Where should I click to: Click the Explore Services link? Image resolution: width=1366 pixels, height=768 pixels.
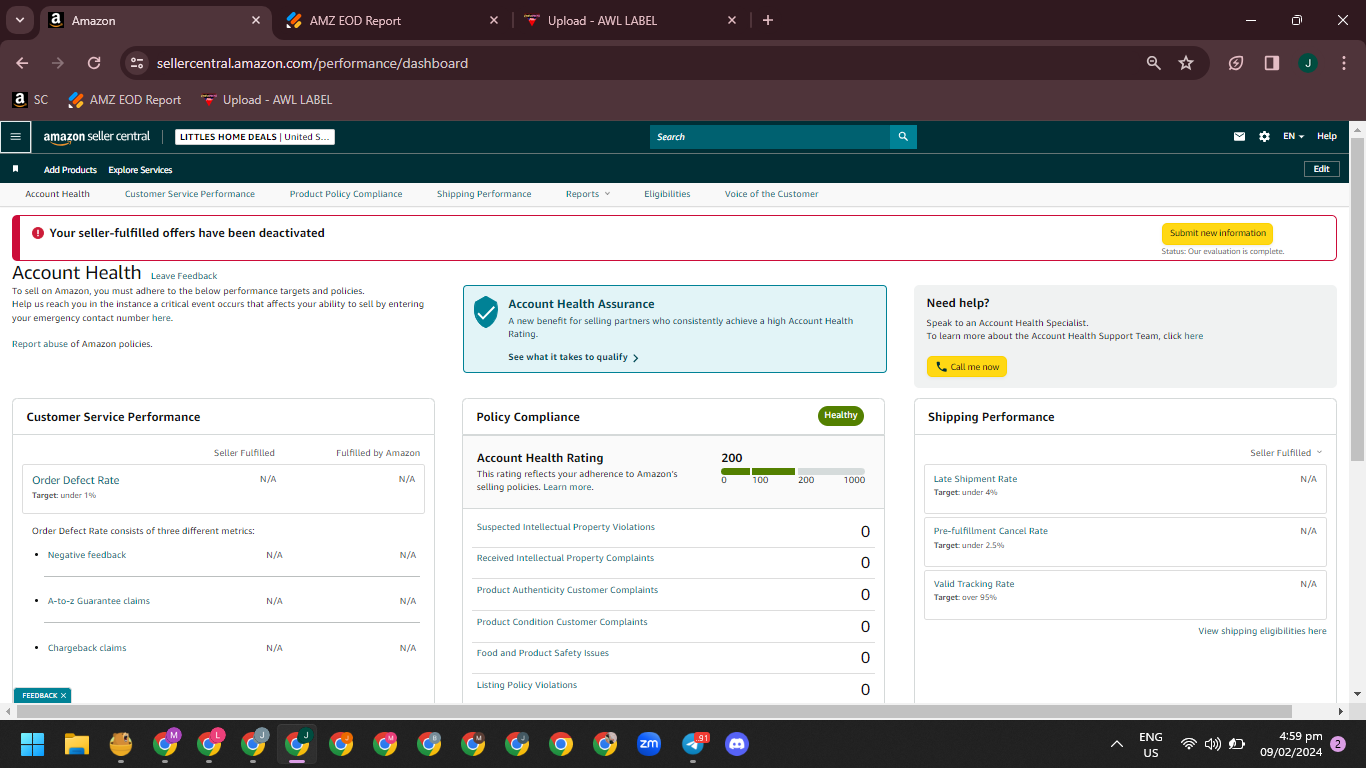coord(140,170)
